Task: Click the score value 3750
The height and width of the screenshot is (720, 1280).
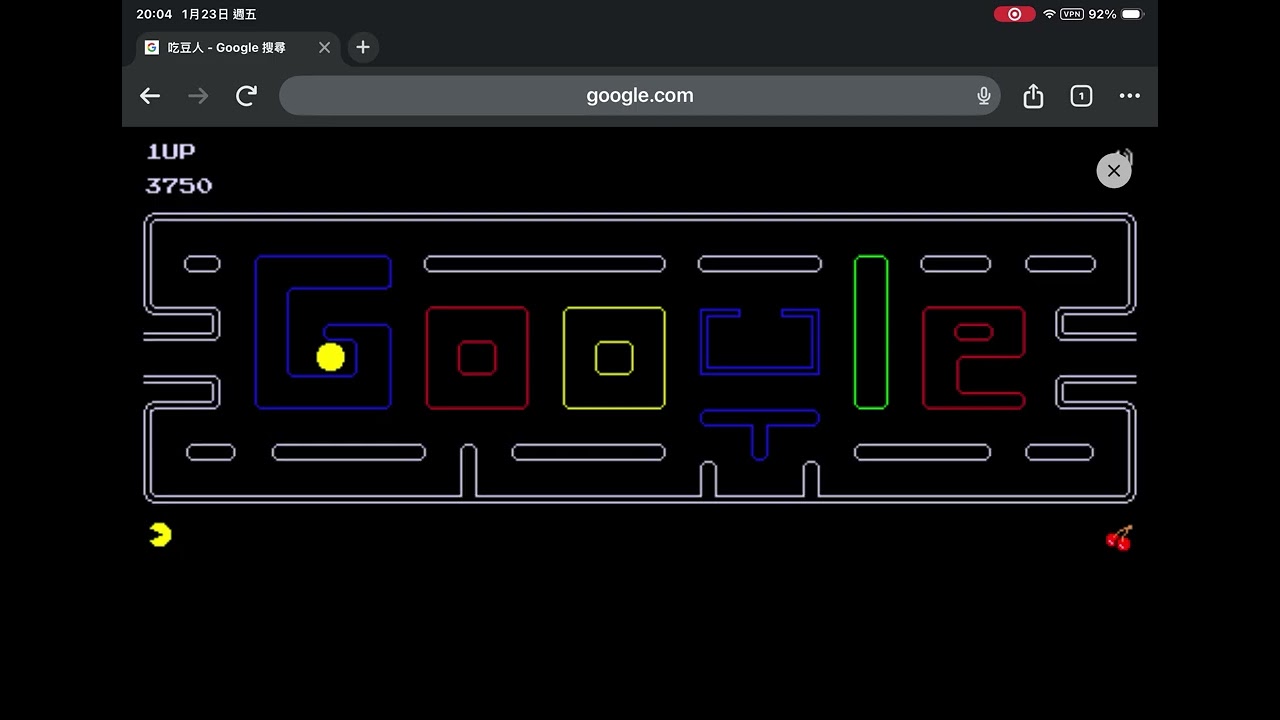Action: 179,186
